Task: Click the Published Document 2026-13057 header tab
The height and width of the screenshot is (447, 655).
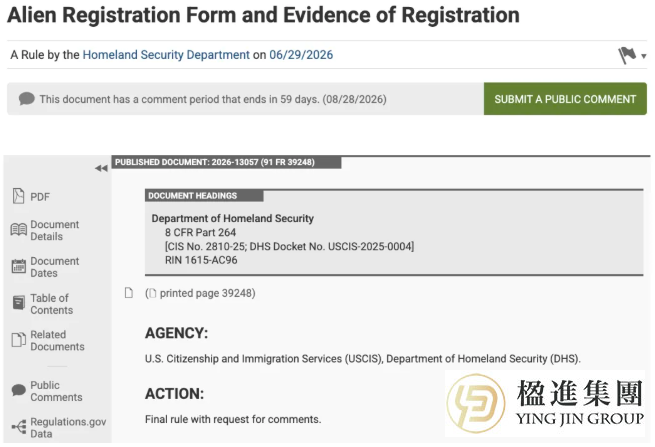Action: pos(226,162)
